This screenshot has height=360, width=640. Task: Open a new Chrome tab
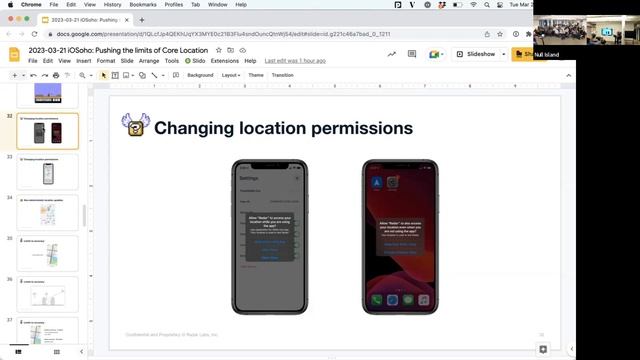click(142, 20)
